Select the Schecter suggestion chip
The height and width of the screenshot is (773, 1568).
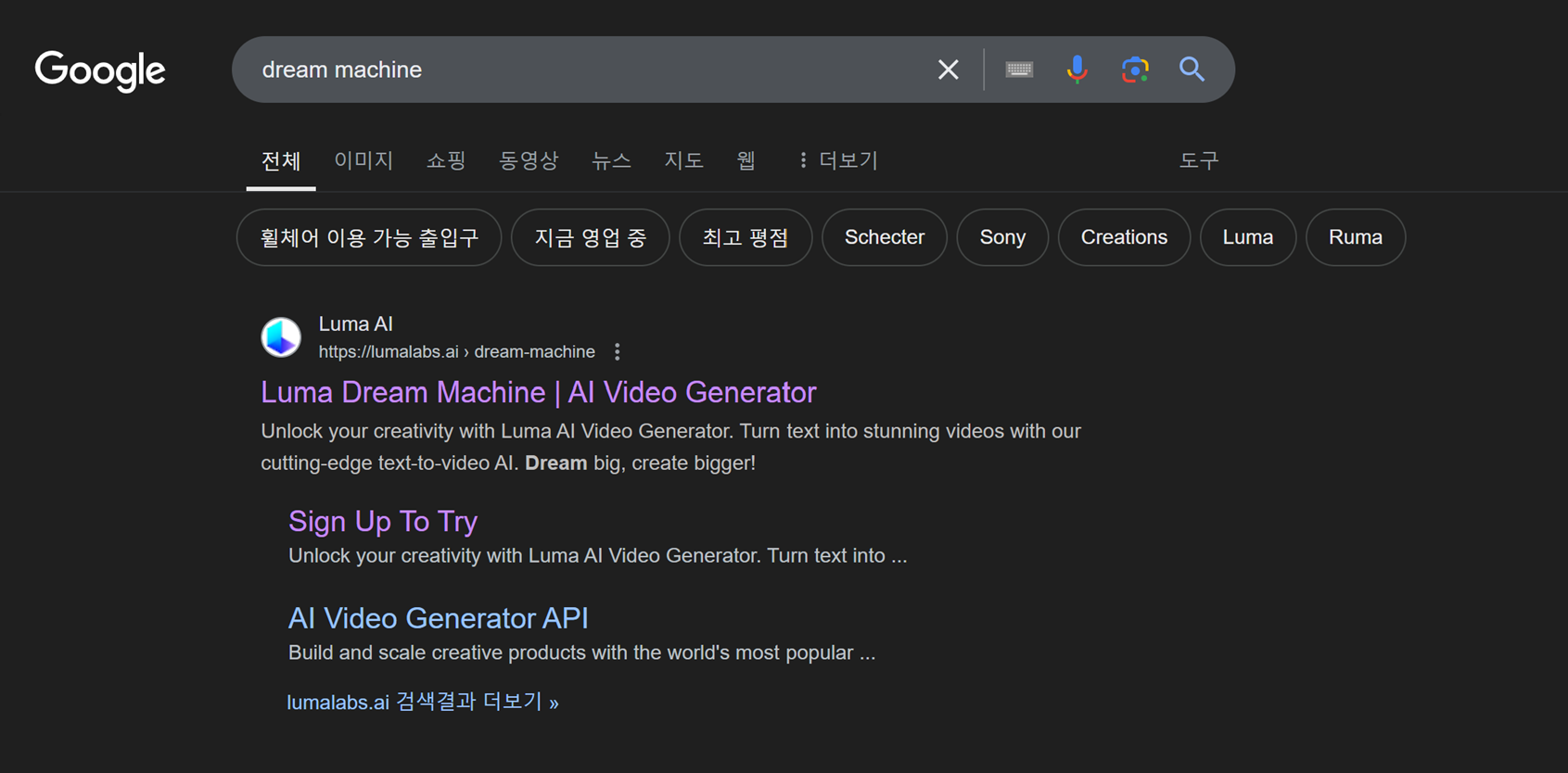(x=885, y=237)
